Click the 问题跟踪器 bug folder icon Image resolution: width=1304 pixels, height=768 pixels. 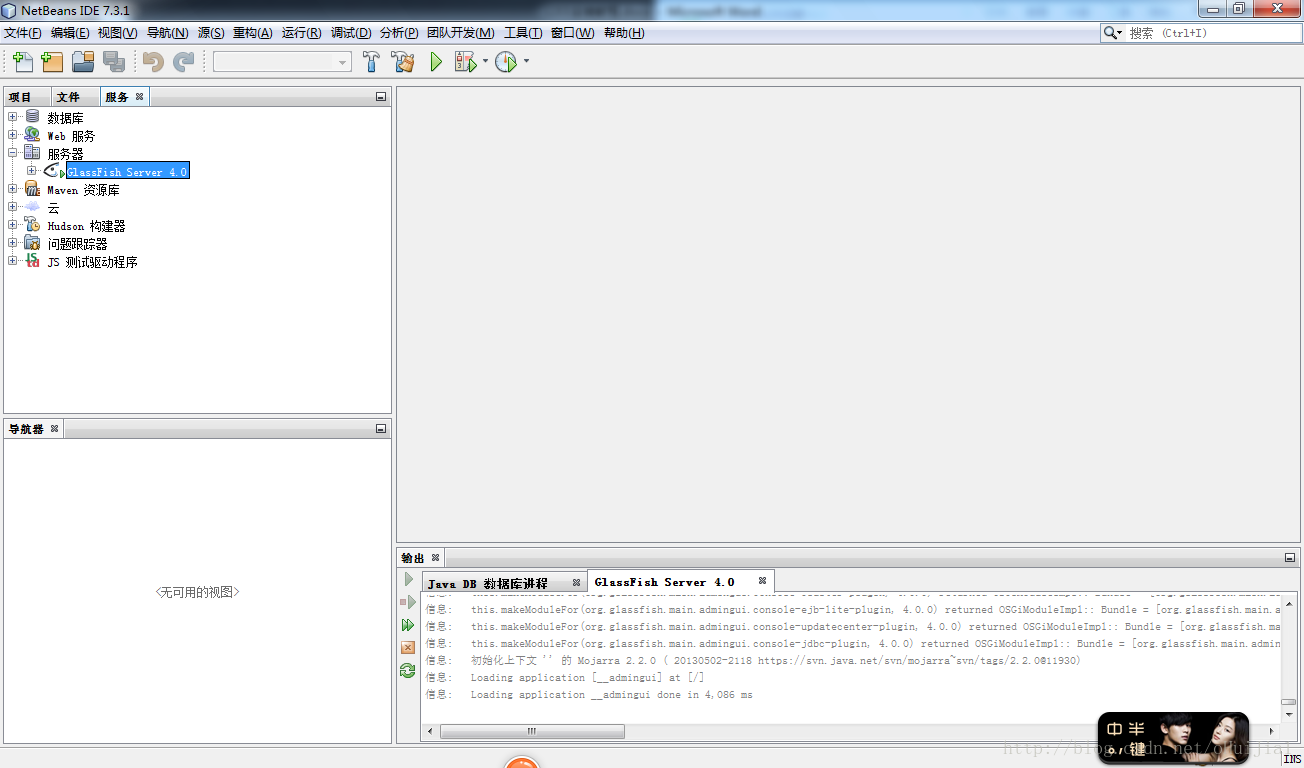point(33,243)
